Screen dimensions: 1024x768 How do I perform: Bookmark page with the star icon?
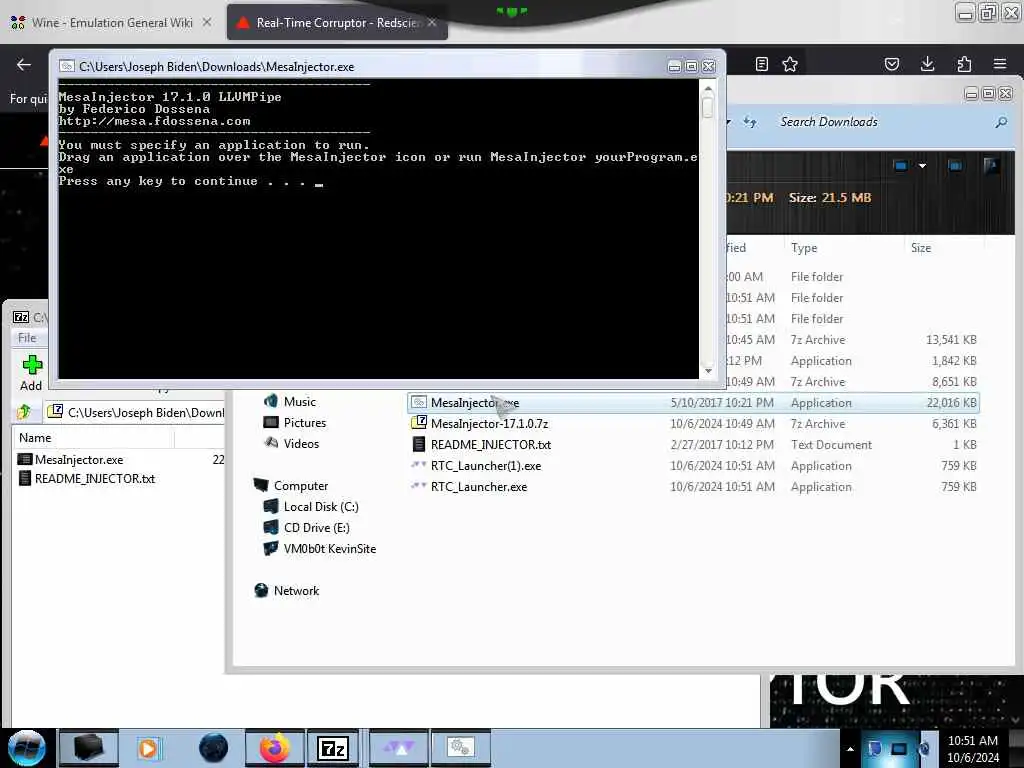(790, 64)
